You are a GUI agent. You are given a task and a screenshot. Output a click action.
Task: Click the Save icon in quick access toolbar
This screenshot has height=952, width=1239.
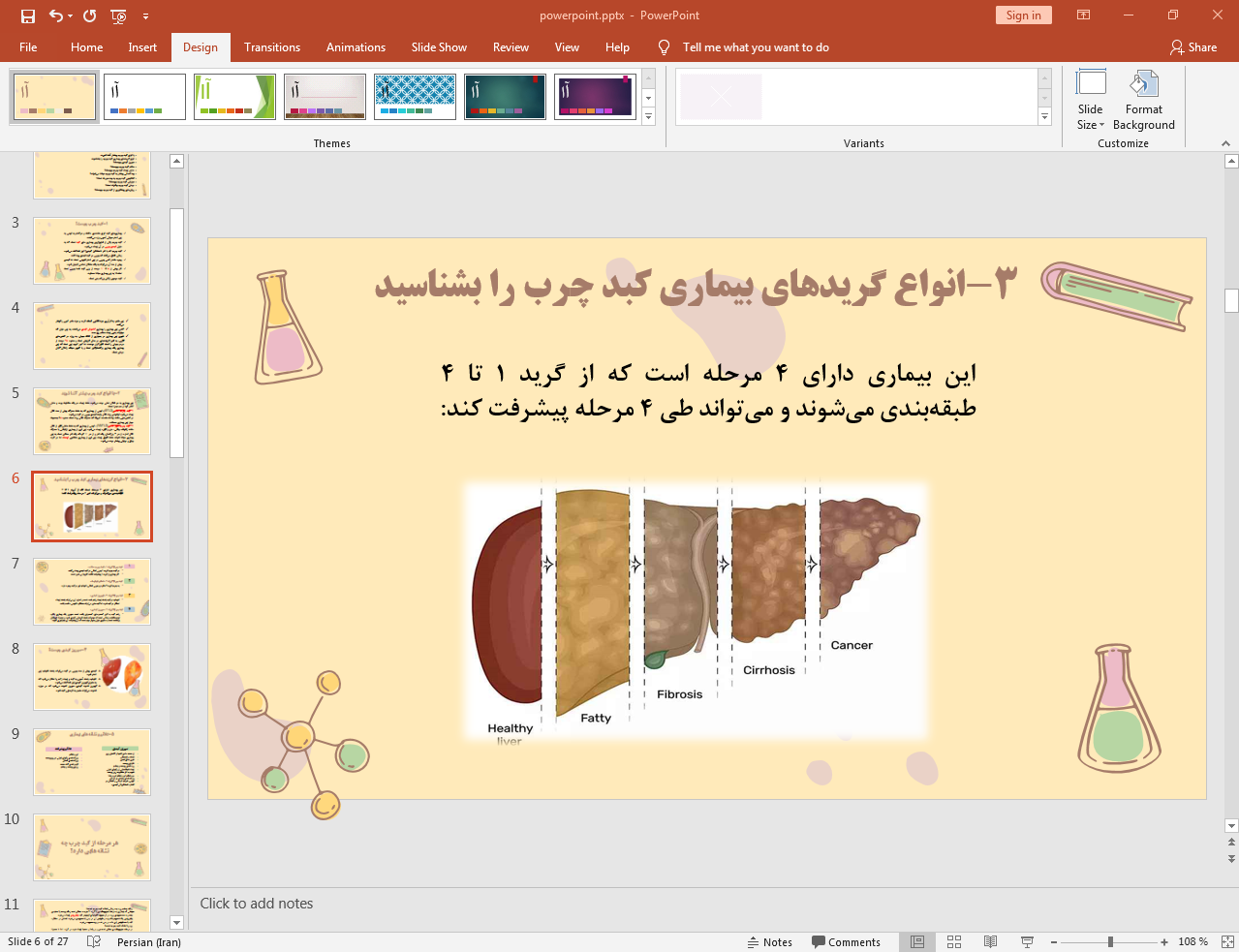pyautogui.click(x=28, y=15)
